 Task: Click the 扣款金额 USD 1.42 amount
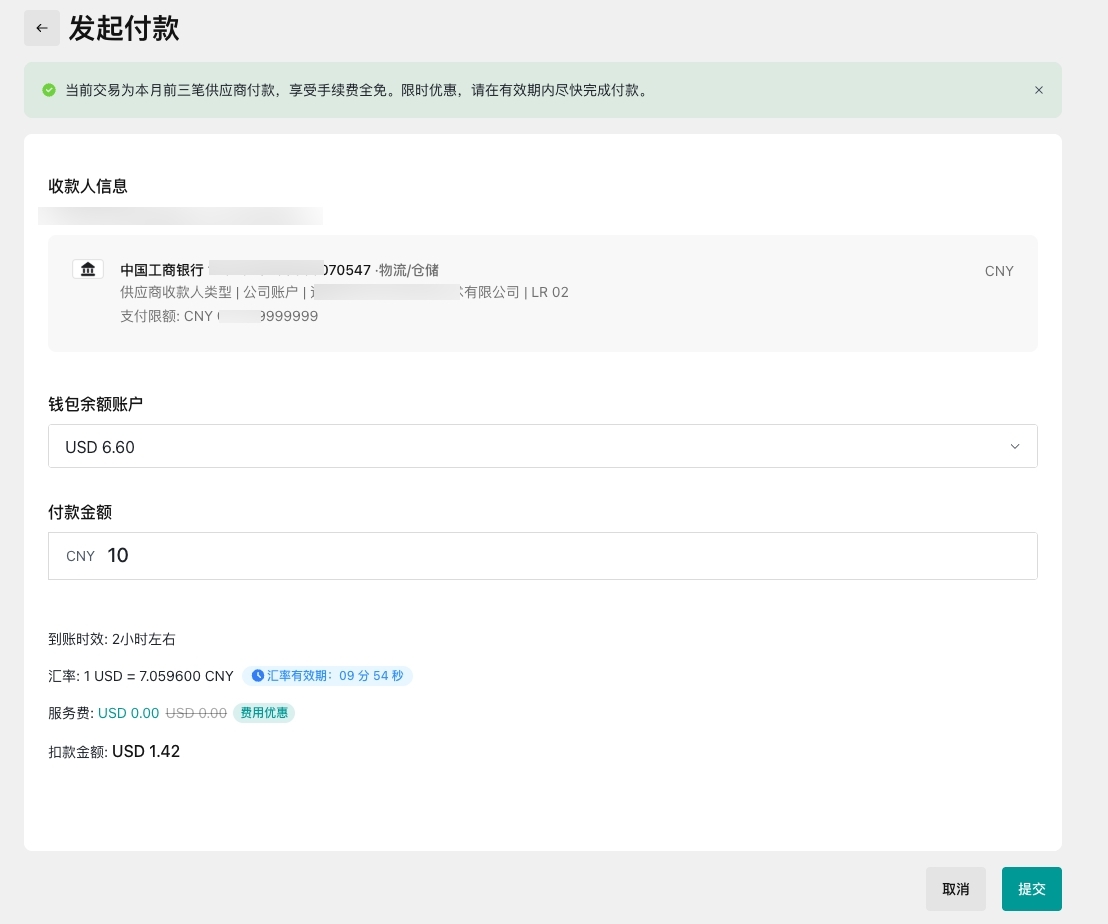[x=146, y=751]
